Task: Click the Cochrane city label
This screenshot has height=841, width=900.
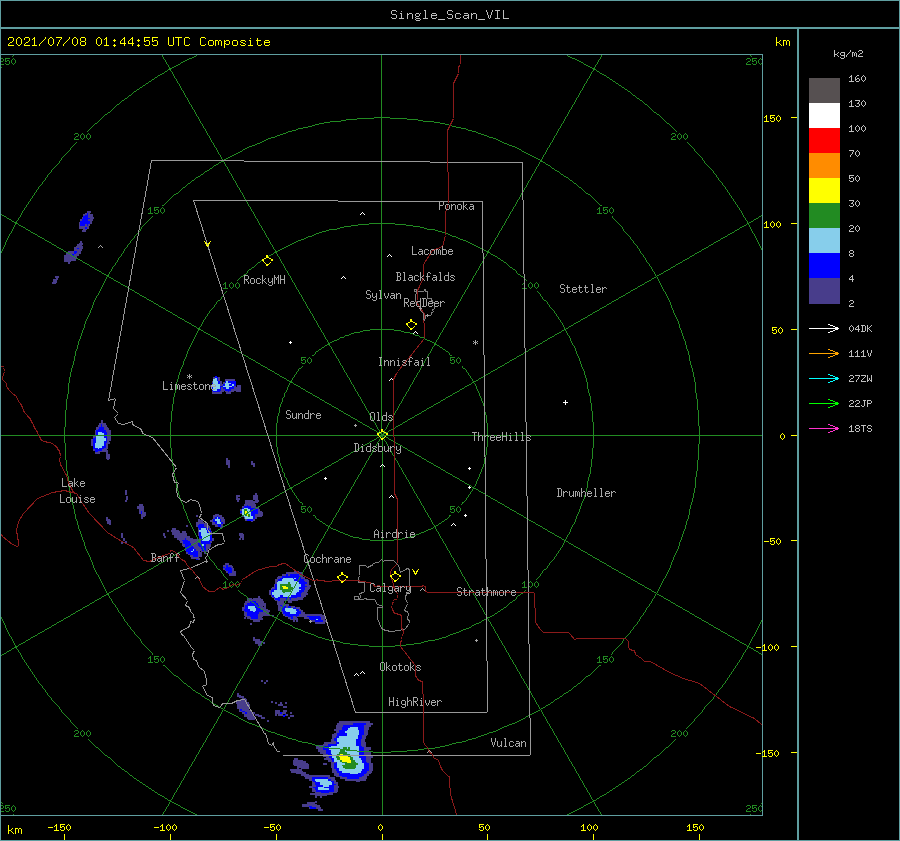Action: pos(327,559)
